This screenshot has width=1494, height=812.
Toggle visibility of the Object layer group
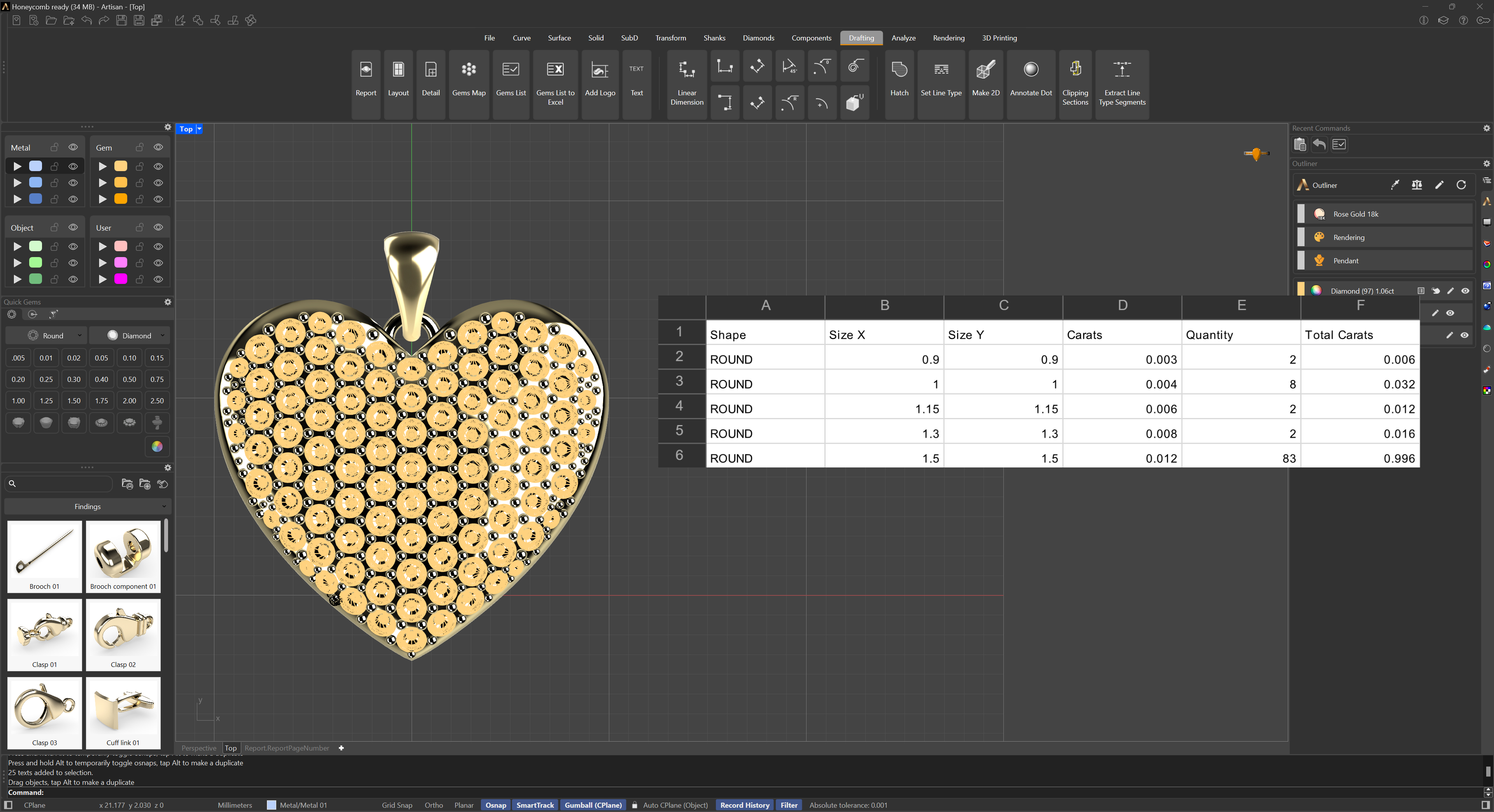click(x=73, y=227)
